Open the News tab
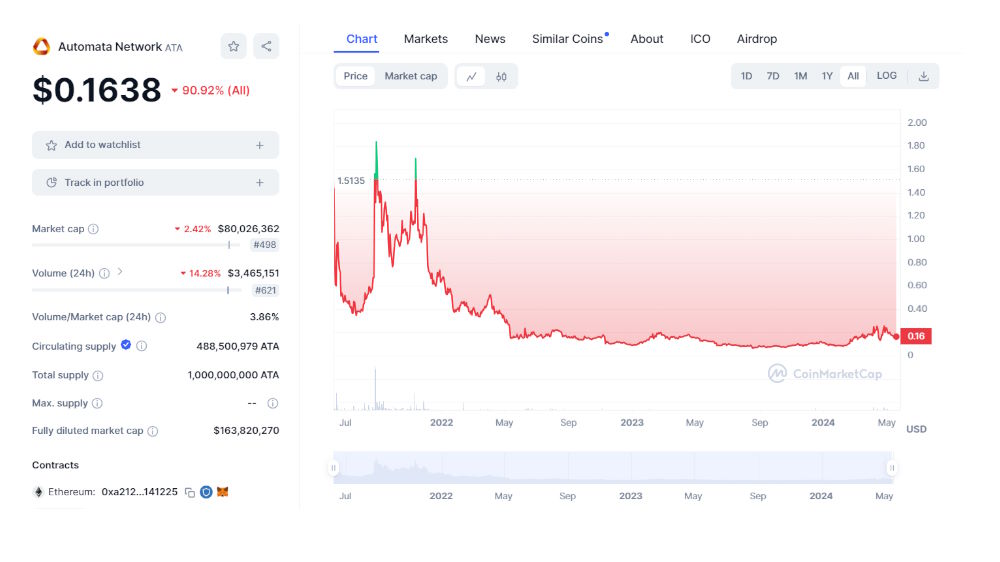Image resolution: width=1000 pixels, height=562 pixels. (x=490, y=39)
